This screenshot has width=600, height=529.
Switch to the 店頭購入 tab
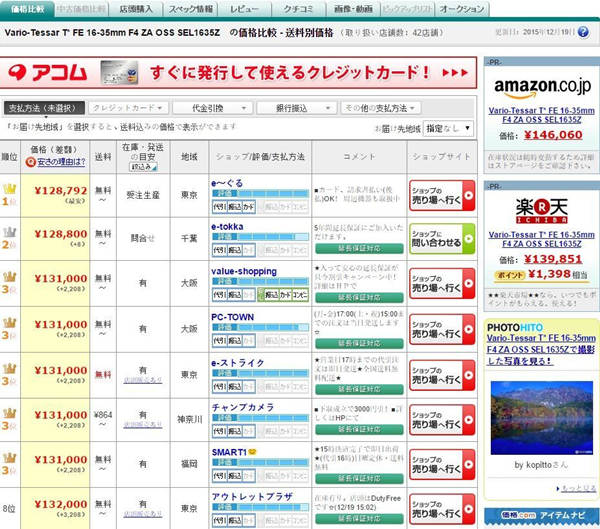coord(135,9)
